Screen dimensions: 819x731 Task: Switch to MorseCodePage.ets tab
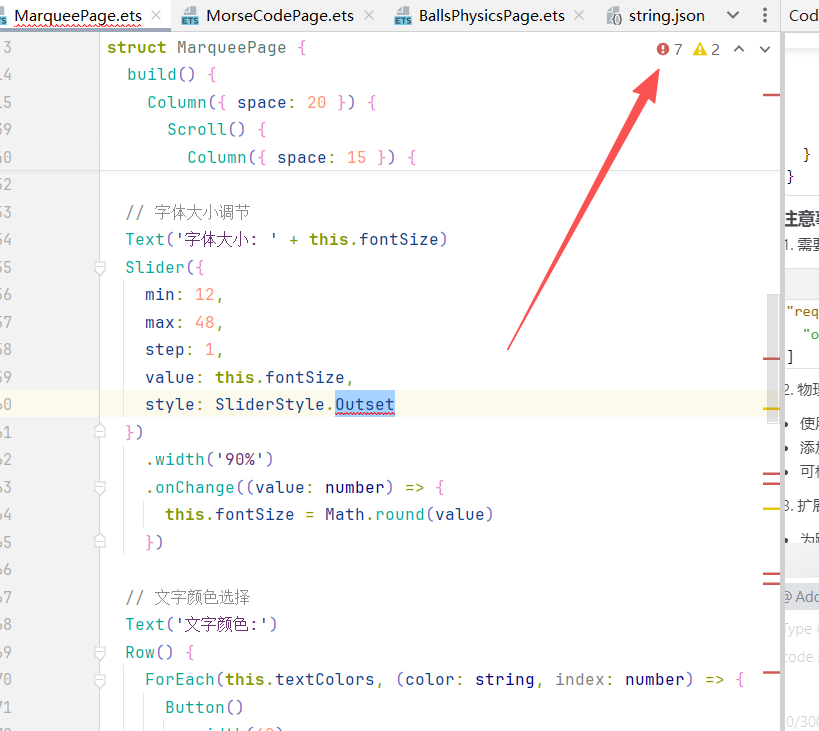(x=279, y=16)
